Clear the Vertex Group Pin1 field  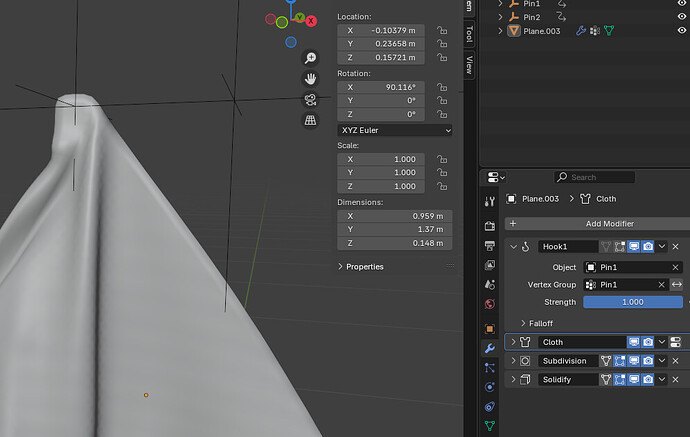pos(661,285)
